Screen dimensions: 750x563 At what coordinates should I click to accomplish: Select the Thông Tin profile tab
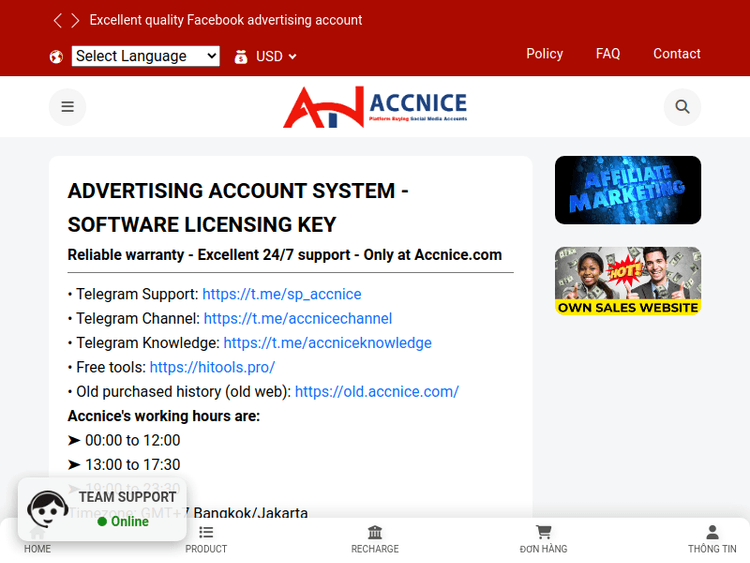(712, 540)
